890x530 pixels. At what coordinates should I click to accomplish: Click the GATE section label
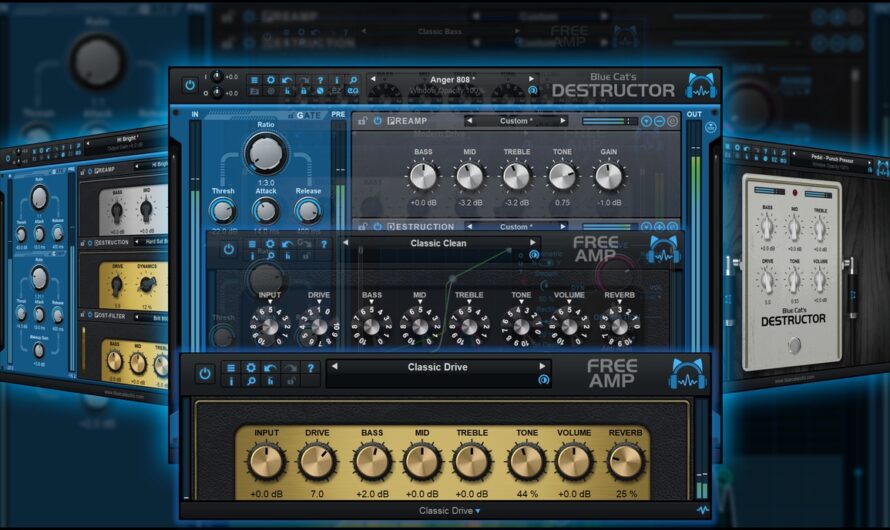coord(309,115)
